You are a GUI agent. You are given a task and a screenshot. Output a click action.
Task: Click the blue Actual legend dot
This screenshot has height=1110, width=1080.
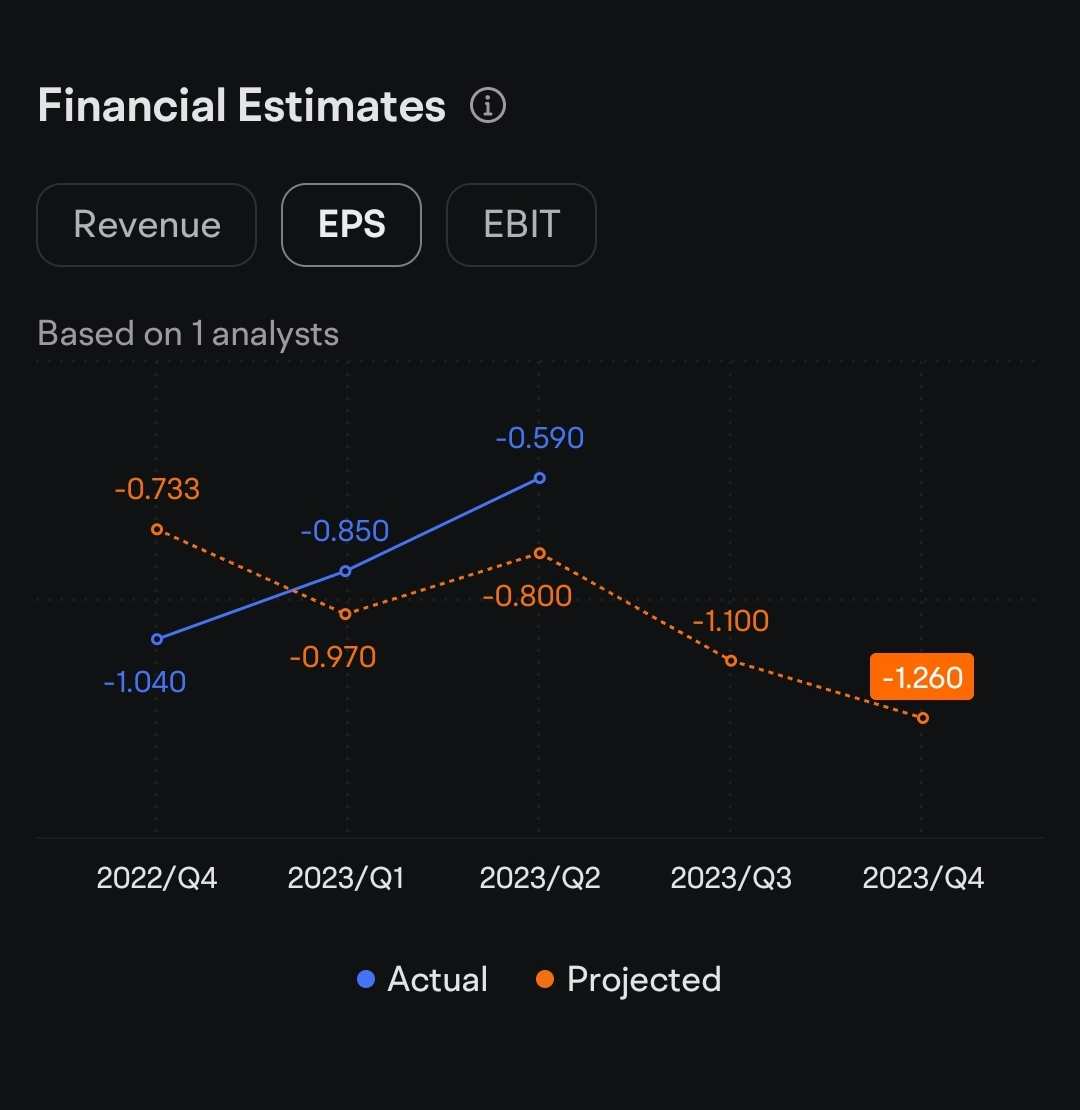[367, 980]
